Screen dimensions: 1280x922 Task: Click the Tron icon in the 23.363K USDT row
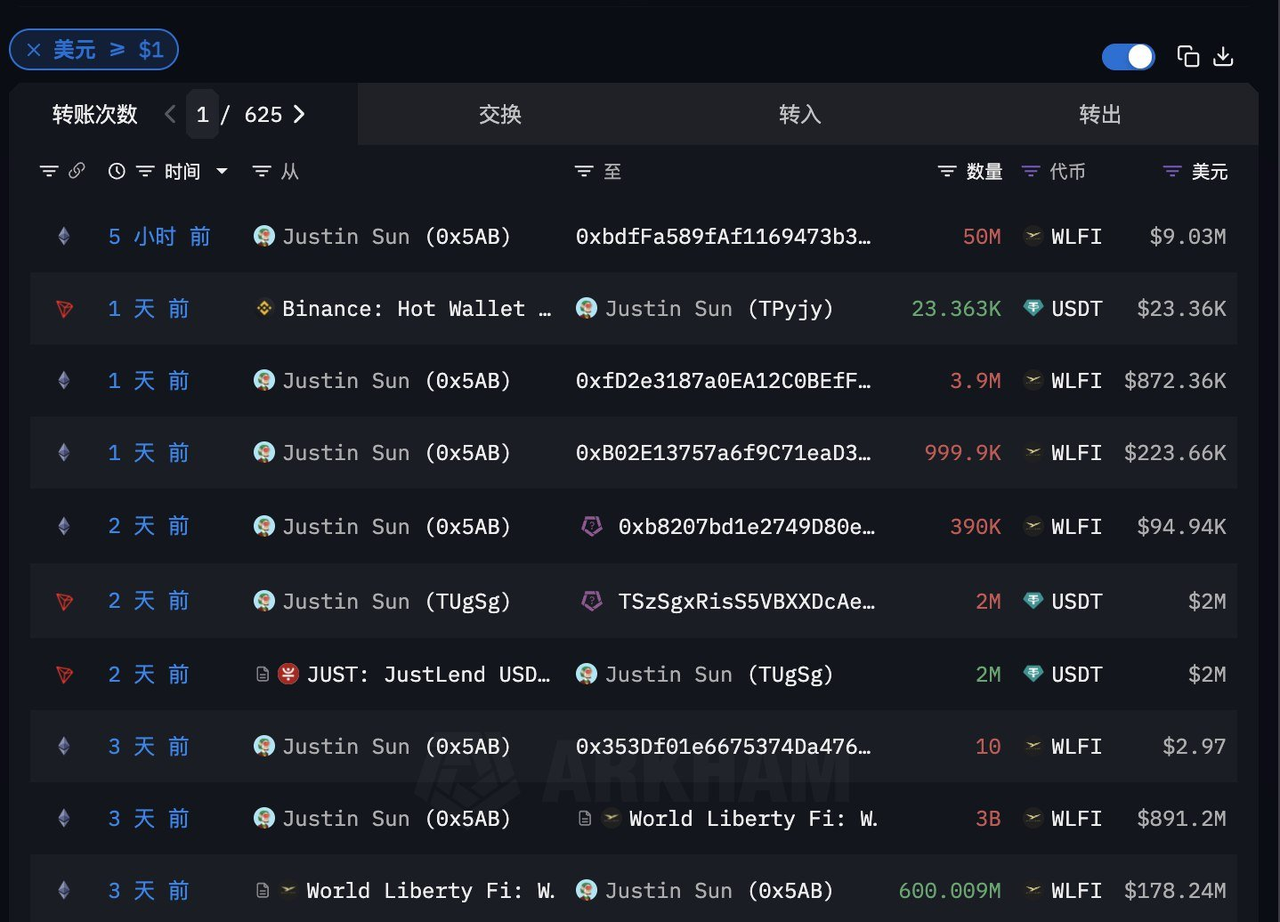[x=64, y=309]
